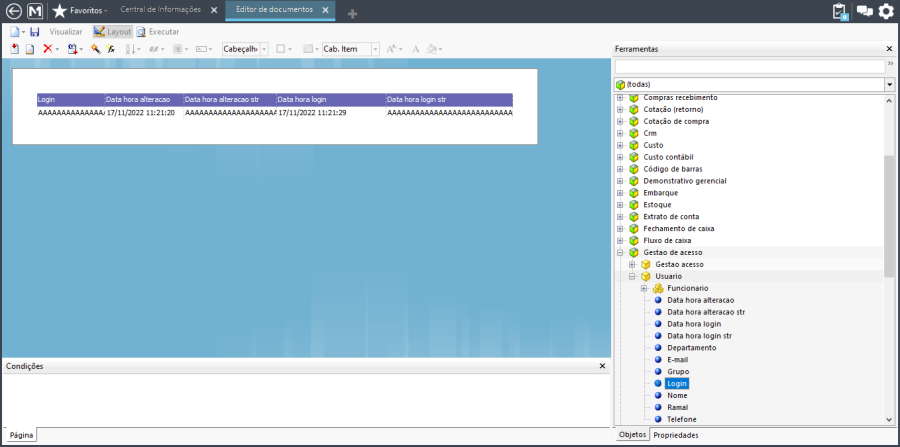The image size is (900, 447).
Task: Toggle the Layout mode button
Action: tap(113, 32)
